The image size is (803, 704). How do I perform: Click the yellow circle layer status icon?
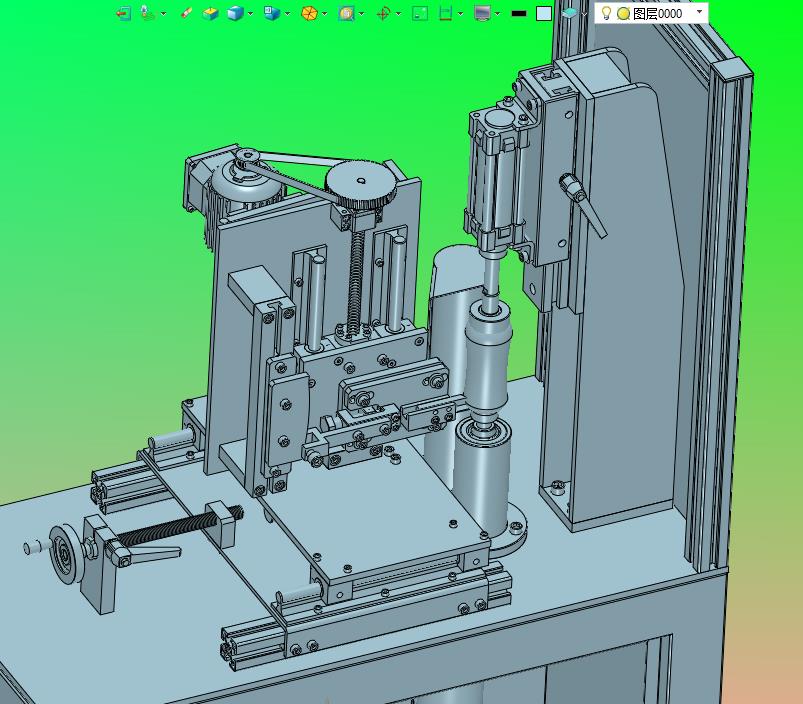[x=623, y=14]
